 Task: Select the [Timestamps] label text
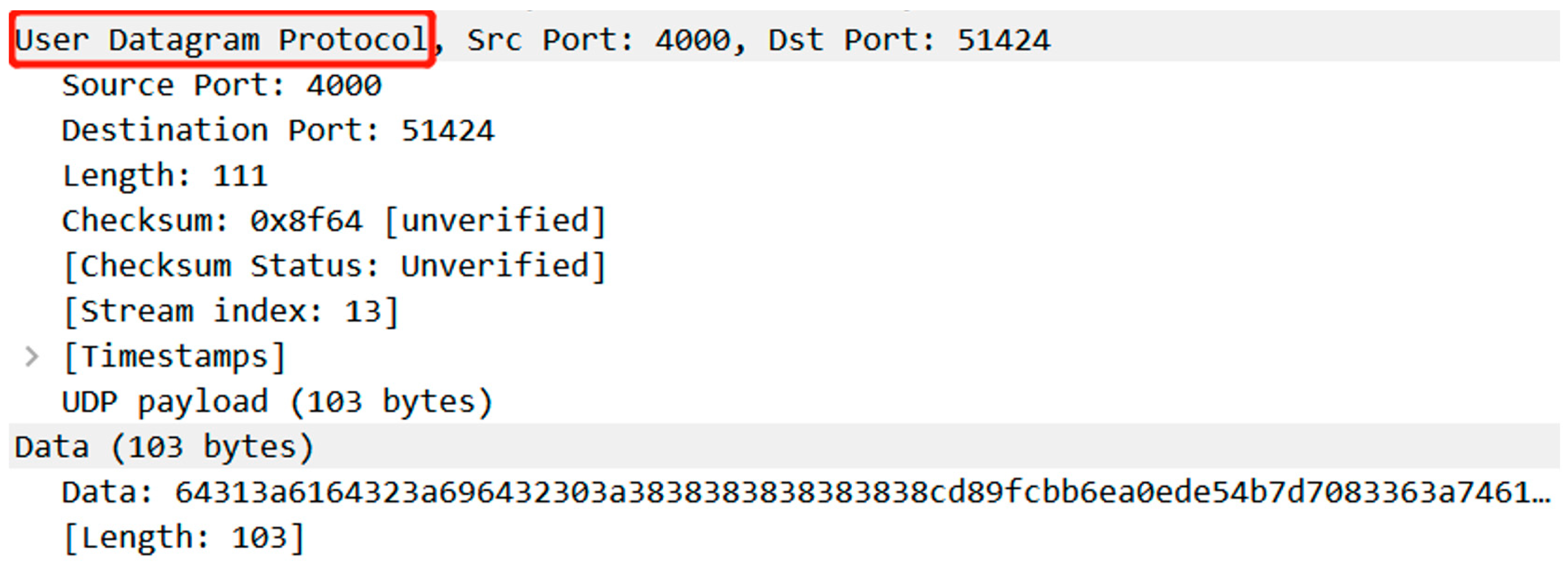point(174,356)
